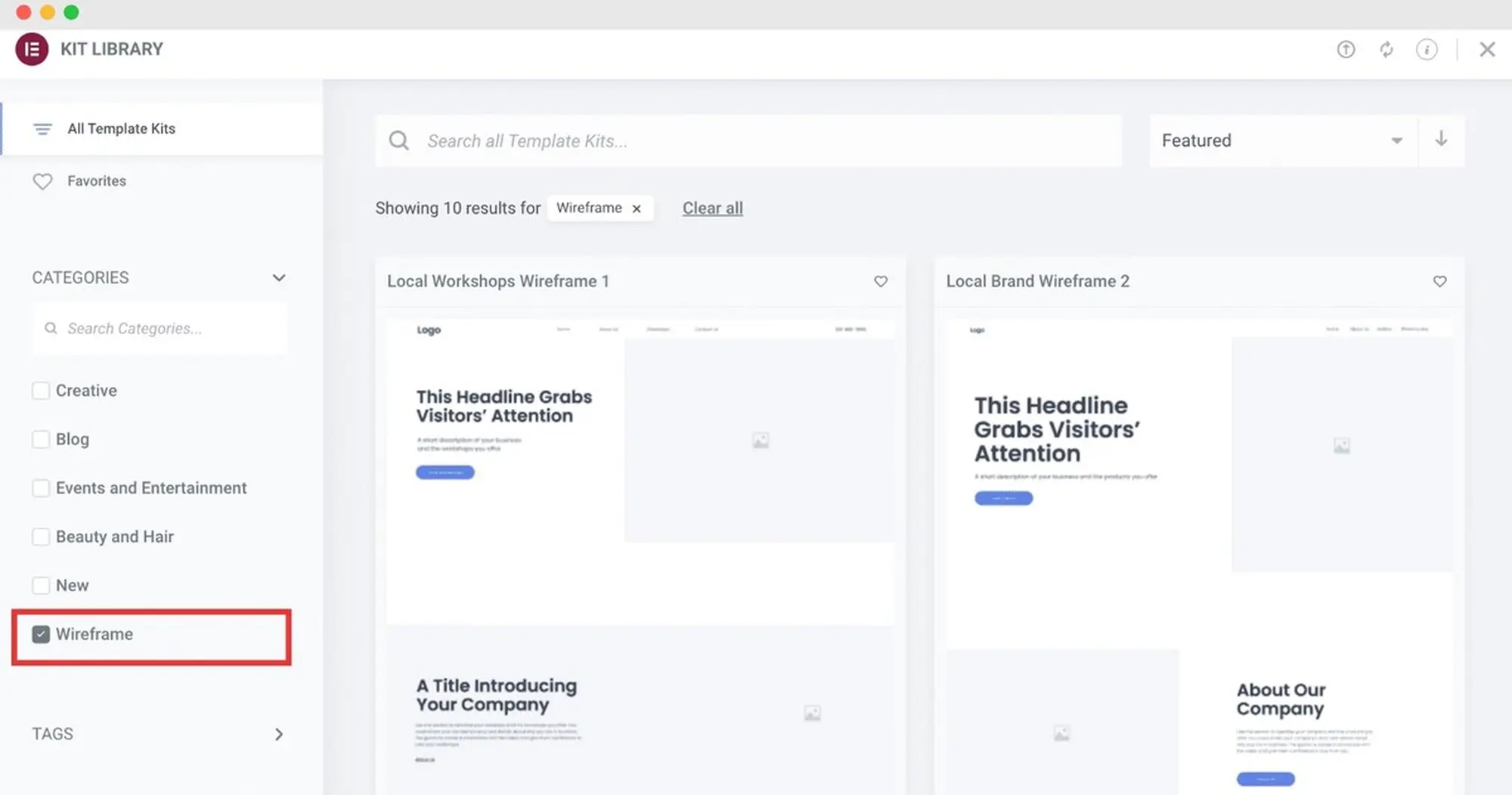
Task: Click the Clear all link
Action: [712, 209]
